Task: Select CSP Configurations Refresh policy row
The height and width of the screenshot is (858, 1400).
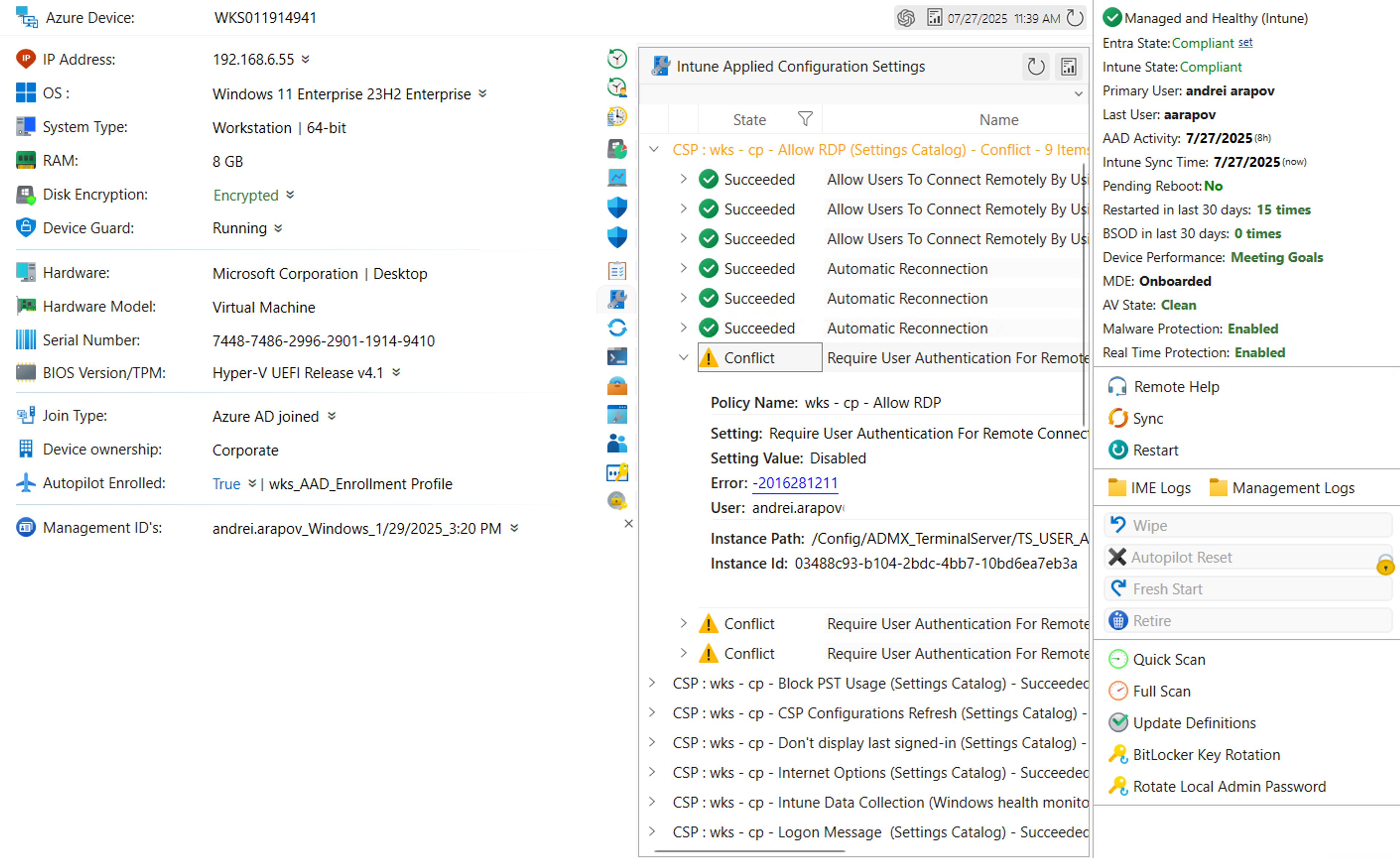Action: pyautogui.click(x=880, y=713)
